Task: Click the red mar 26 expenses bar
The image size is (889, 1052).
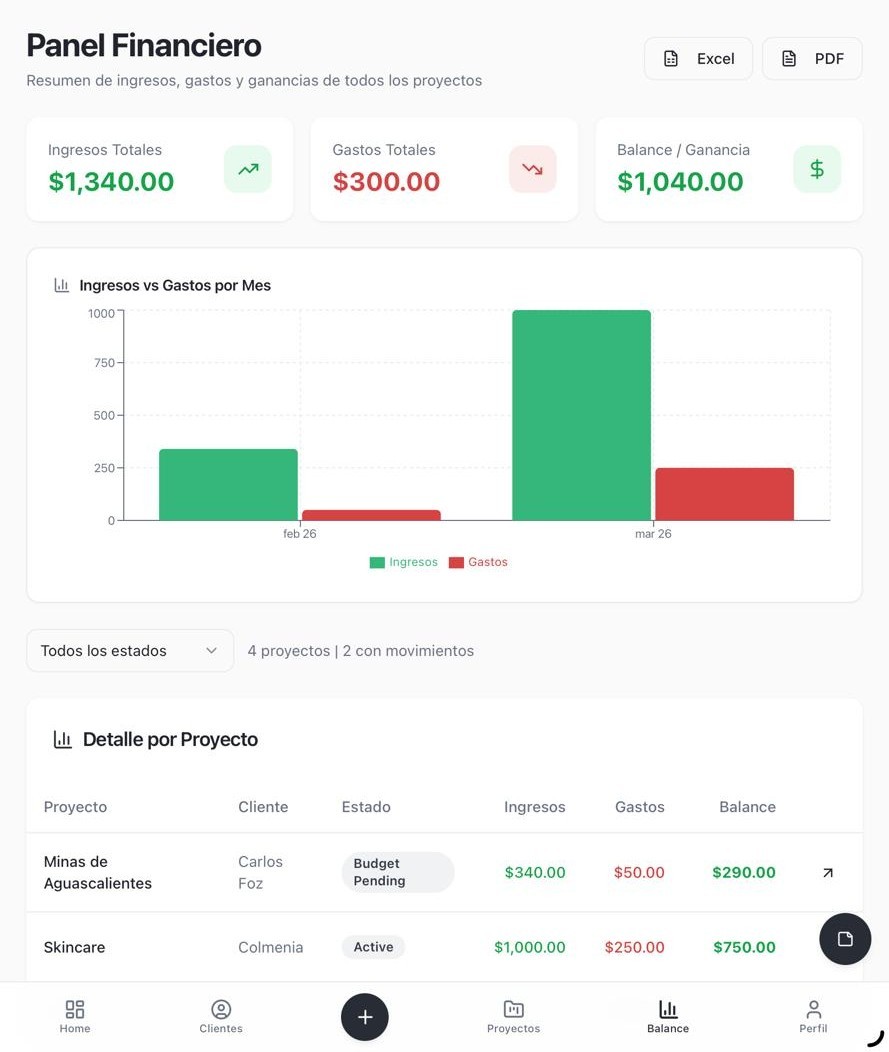Action: pos(725,494)
